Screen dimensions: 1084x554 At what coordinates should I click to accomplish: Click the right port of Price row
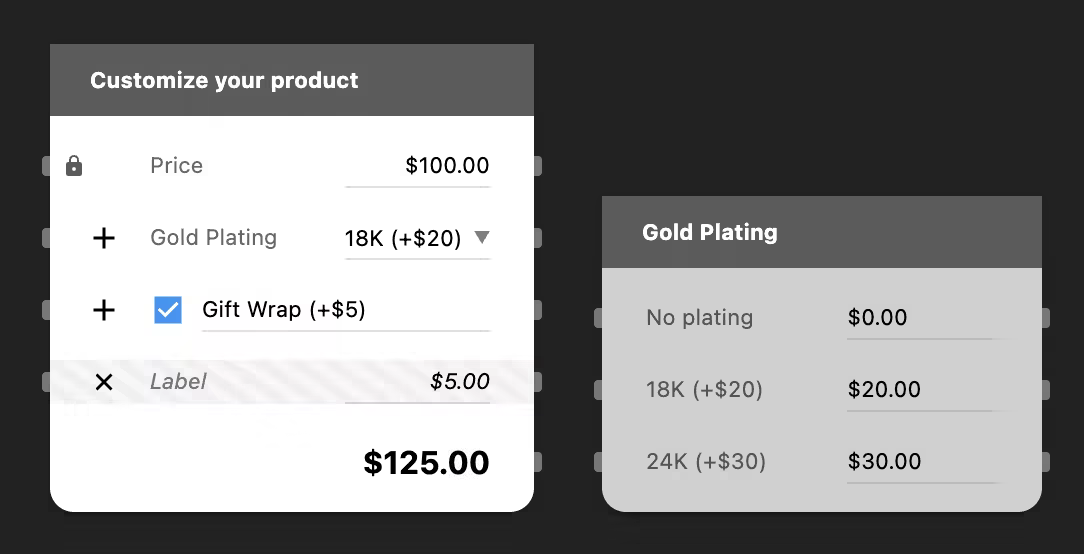(x=538, y=166)
